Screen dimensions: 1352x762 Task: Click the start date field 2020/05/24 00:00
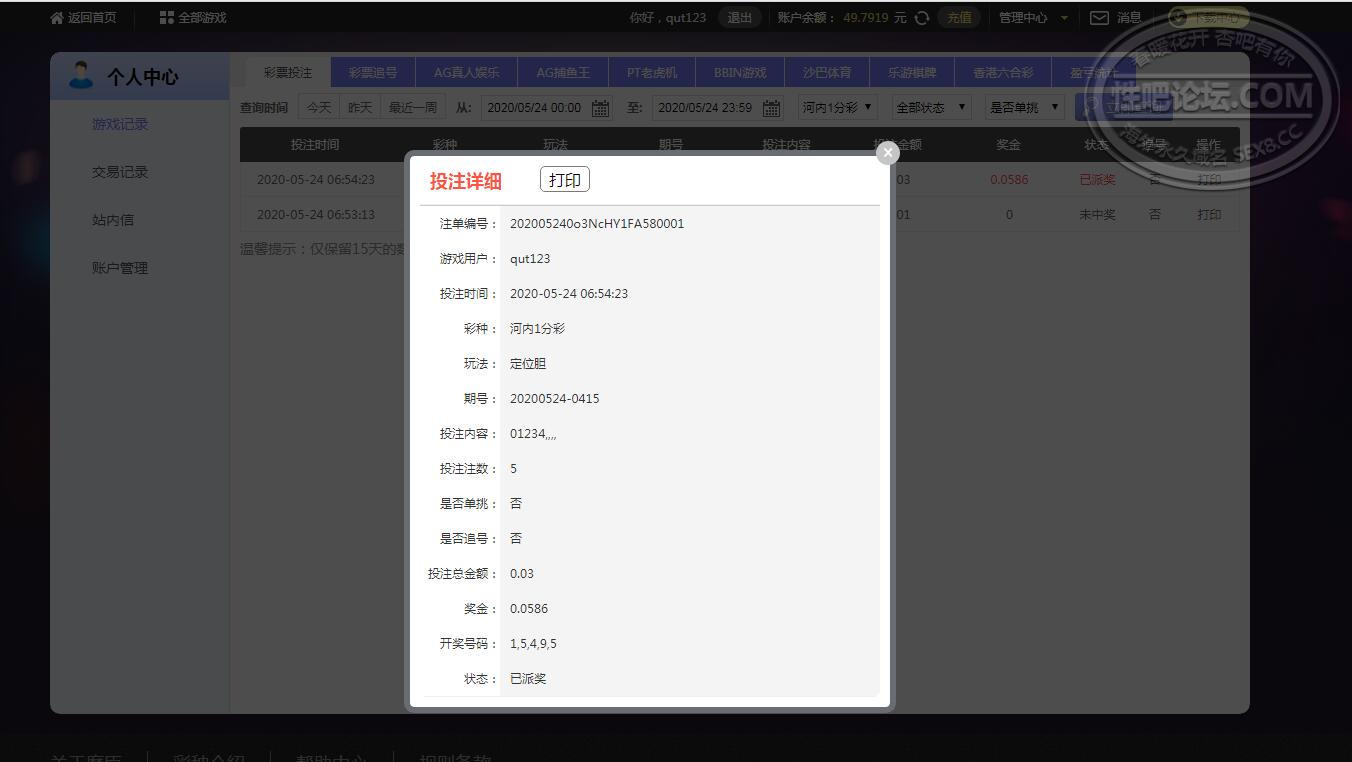point(546,107)
